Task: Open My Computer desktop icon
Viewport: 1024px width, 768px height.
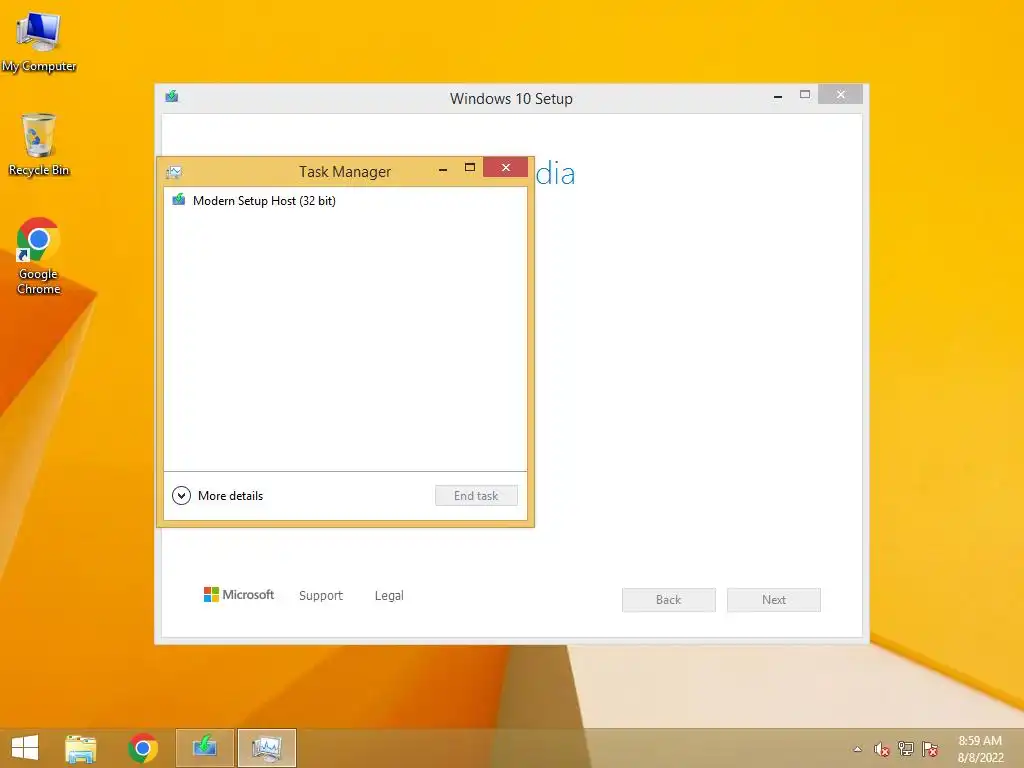Action: coord(39,42)
